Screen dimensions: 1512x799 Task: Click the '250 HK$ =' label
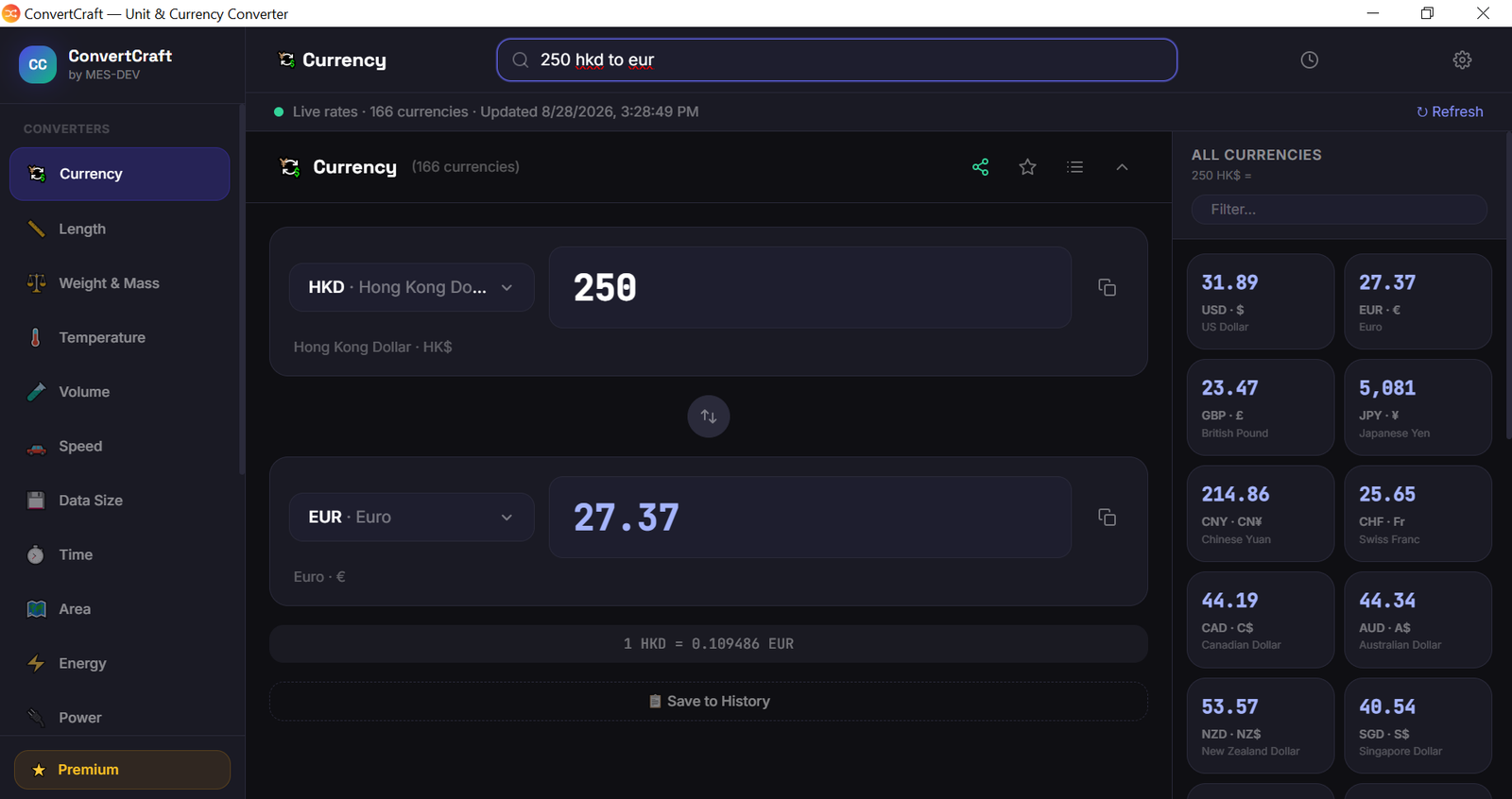[1221, 176]
